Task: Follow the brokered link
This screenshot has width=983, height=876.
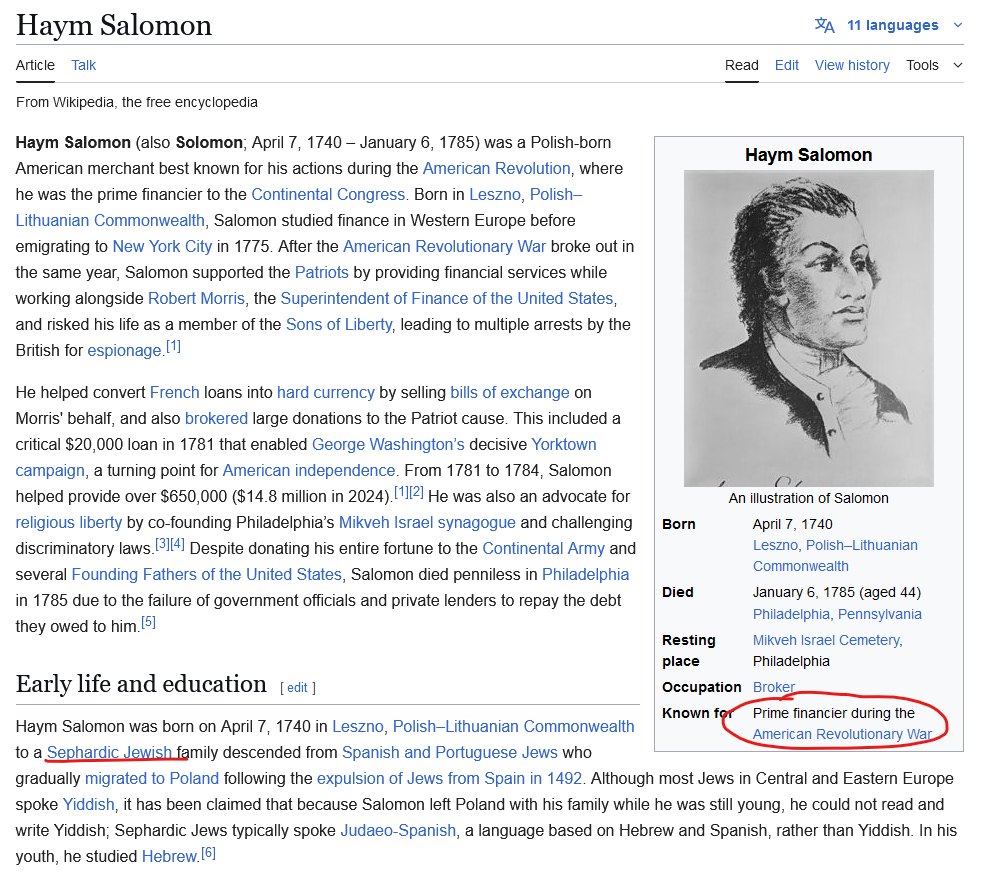Action: 216,418
